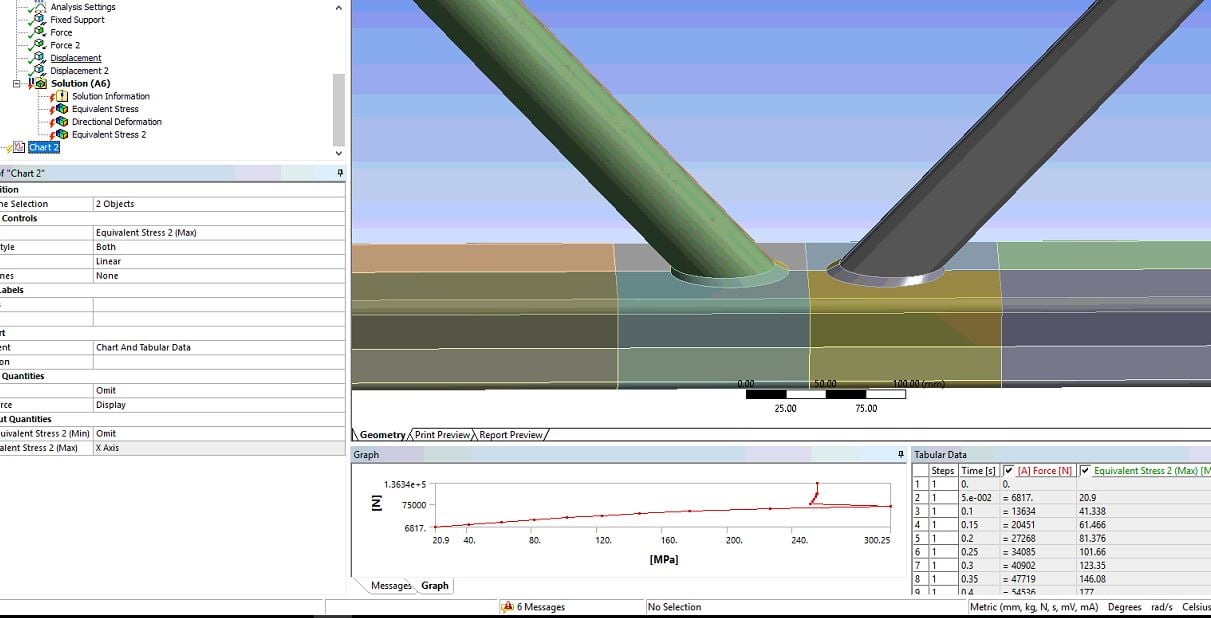Viewport: 1211px width, 618px height.
Task: Click the '5.e-002' time cell
Action: (x=978, y=497)
